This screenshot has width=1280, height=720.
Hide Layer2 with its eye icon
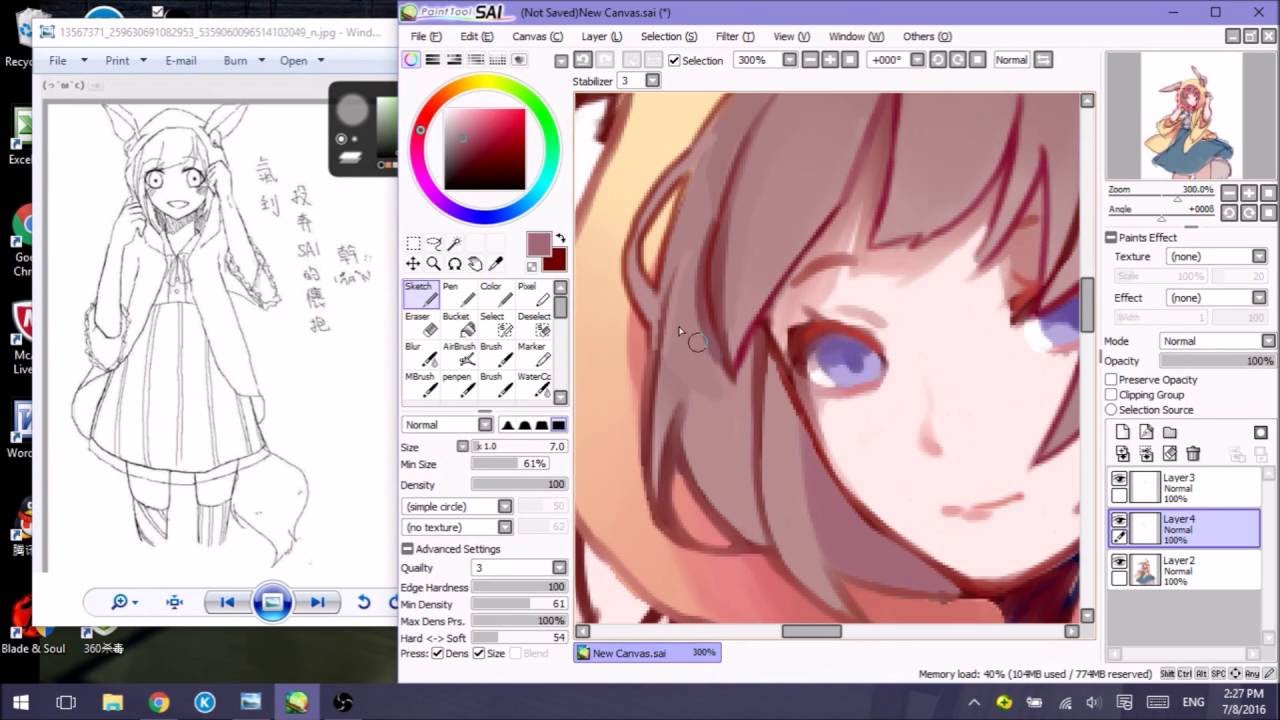click(1119, 562)
